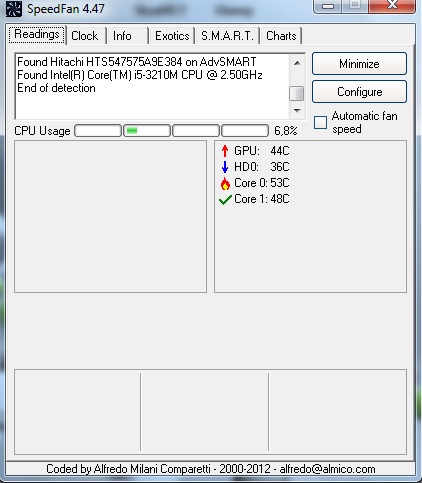Minimize the window using the title bar button
Screen dimensions: 422x483
point(328,5)
